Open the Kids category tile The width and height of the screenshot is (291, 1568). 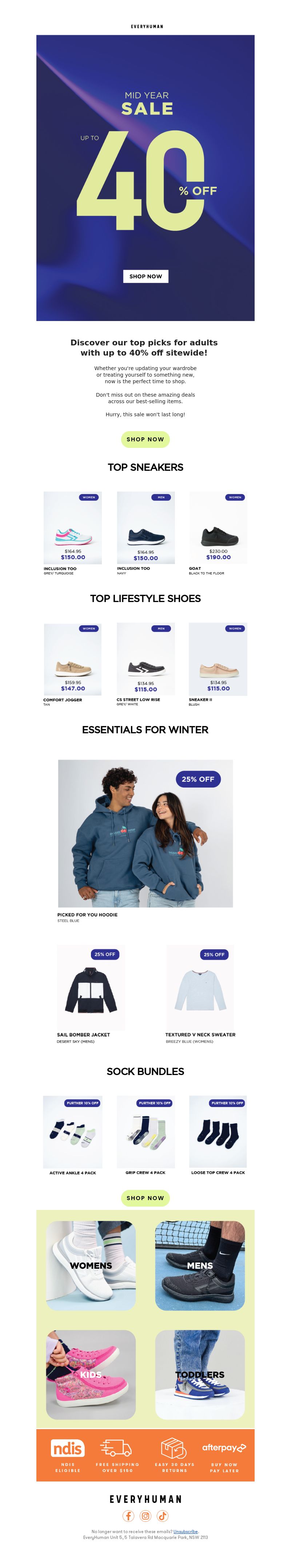91,1375
